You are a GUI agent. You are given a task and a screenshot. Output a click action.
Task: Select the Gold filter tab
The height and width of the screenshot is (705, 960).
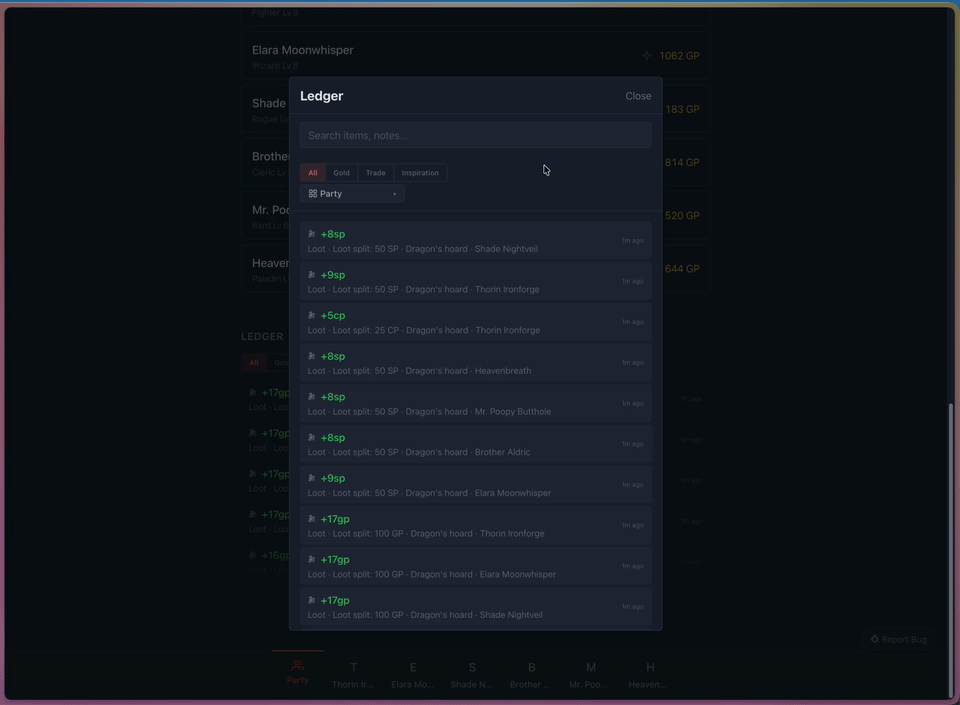(x=342, y=173)
